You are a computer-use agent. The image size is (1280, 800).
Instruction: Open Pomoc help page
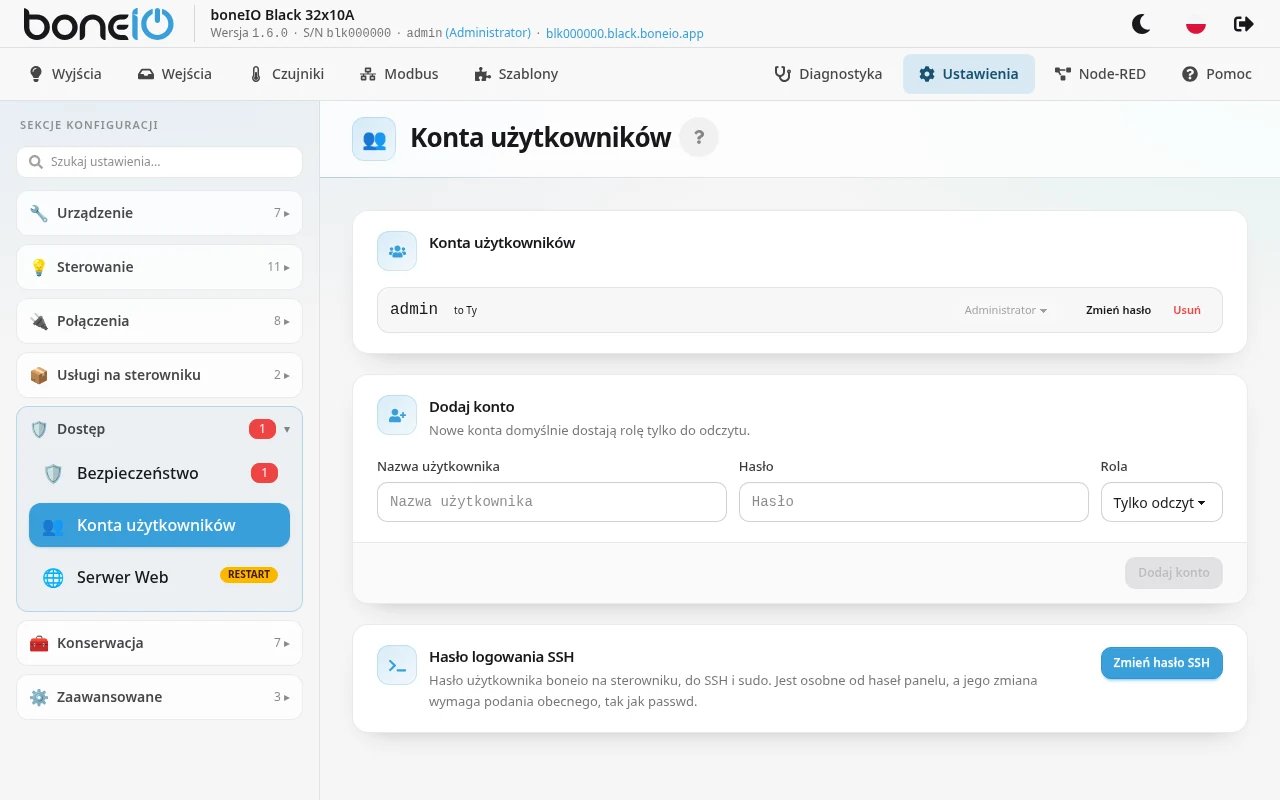pyautogui.click(x=1217, y=74)
